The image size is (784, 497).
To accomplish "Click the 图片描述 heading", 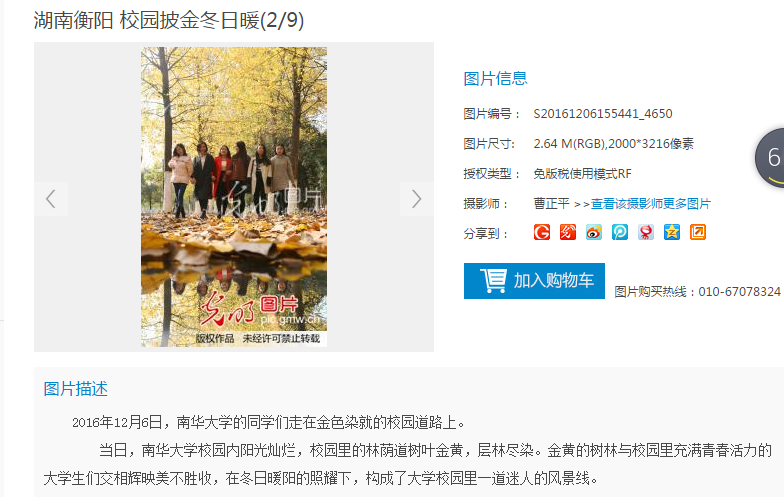I will pos(76,389).
